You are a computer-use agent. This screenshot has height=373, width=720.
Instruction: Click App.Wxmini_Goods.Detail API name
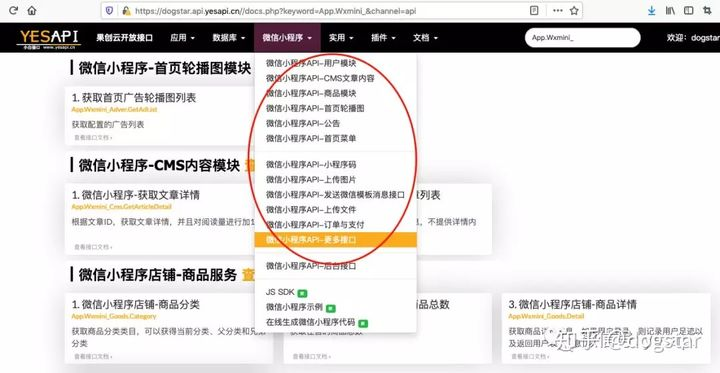click(x=546, y=316)
